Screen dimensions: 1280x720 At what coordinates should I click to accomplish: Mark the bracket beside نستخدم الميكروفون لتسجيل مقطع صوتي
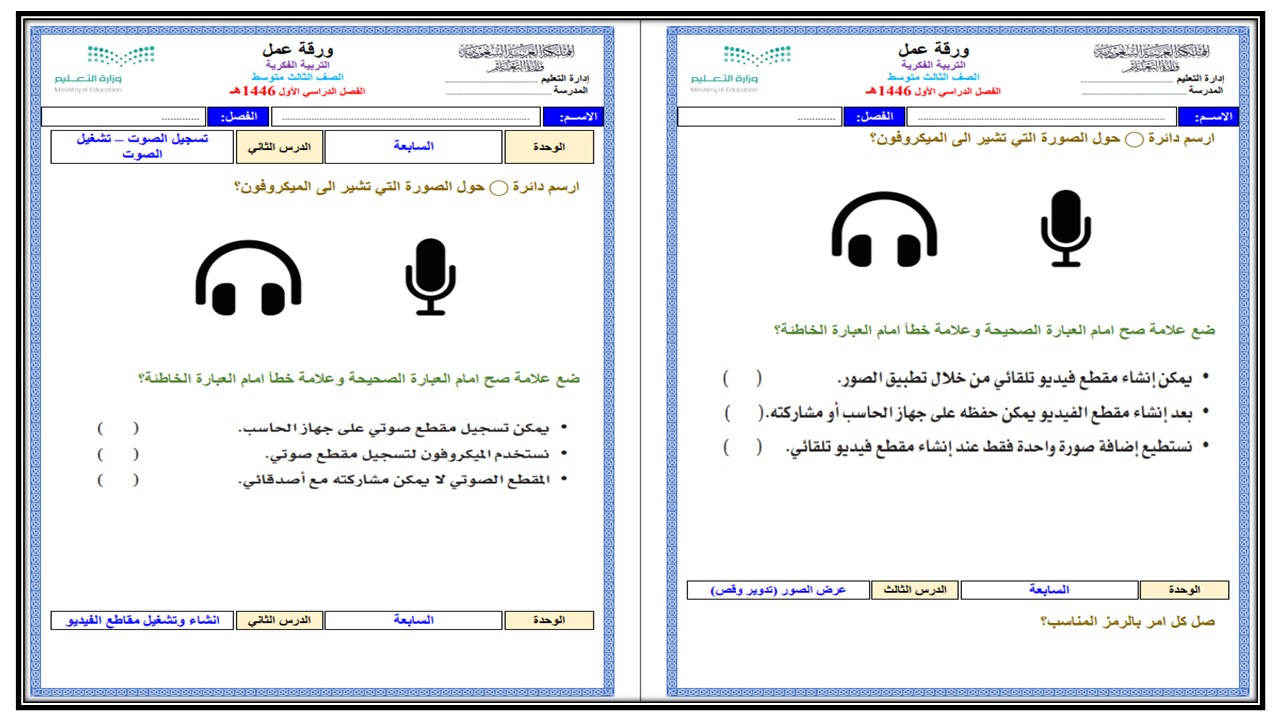[x=118, y=454]
